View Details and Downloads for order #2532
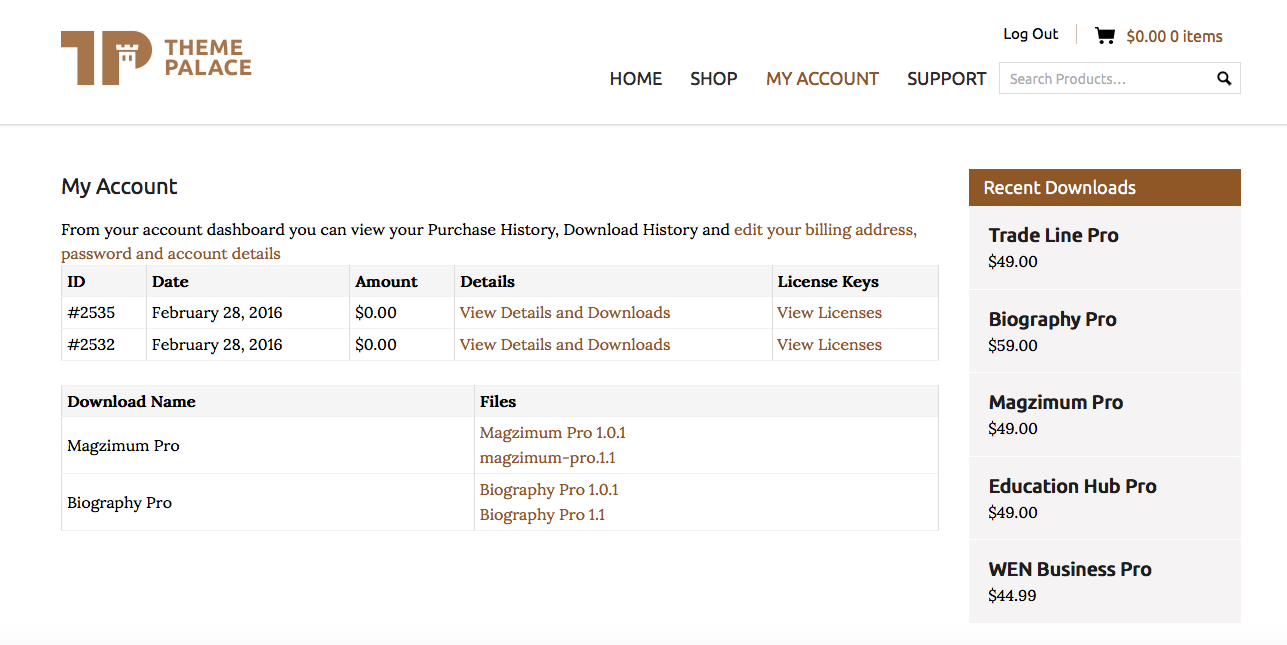This screenshot has width=1287, height=645. (565, 345)
